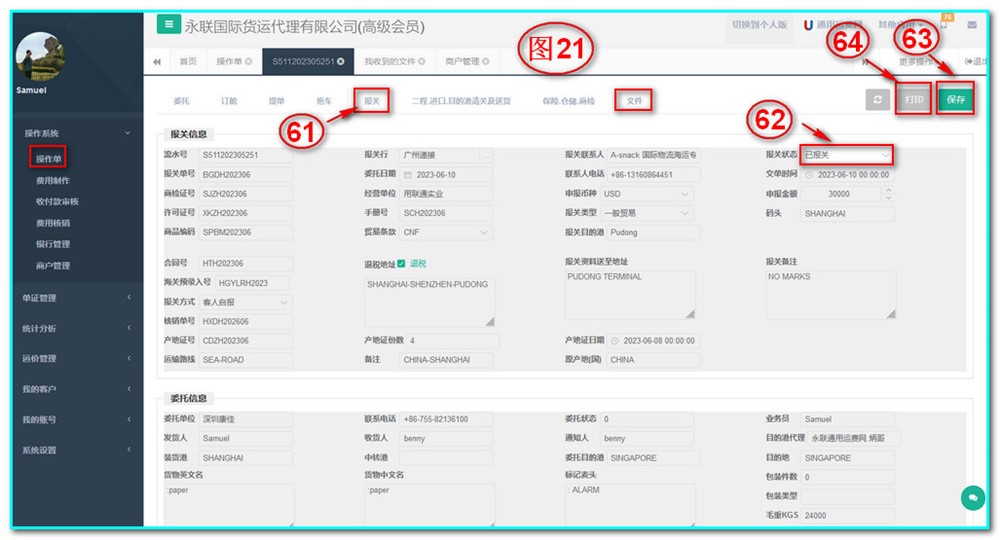Open the mail envelope icon in top bar
The image size is (1000, 540).
tap(972, 25)
